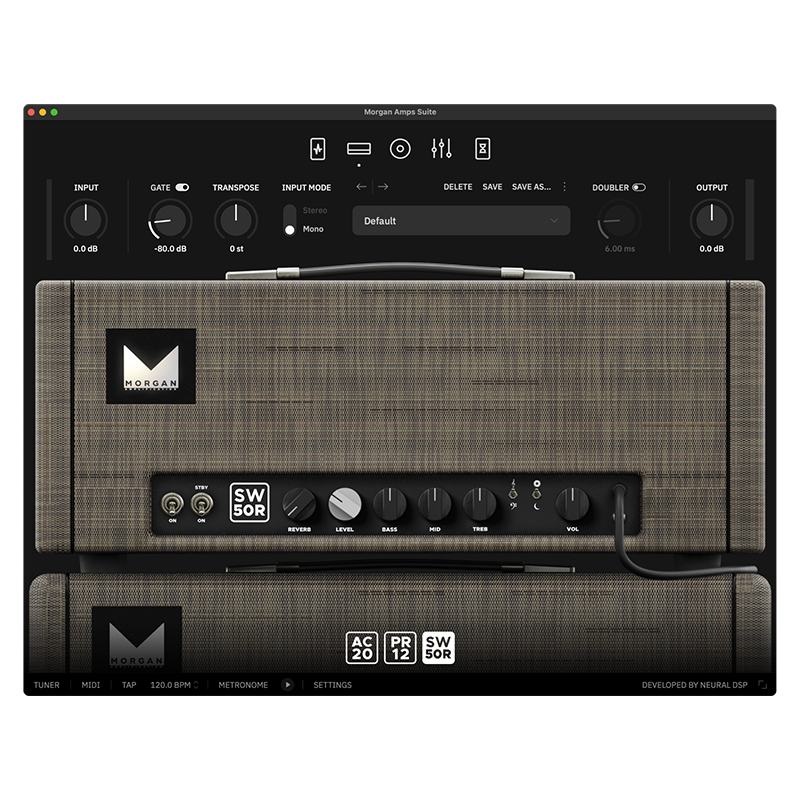Viewport: 800px width, 800px height.
Task: Click the GATE threshold knob
Action: pos(170,219)
